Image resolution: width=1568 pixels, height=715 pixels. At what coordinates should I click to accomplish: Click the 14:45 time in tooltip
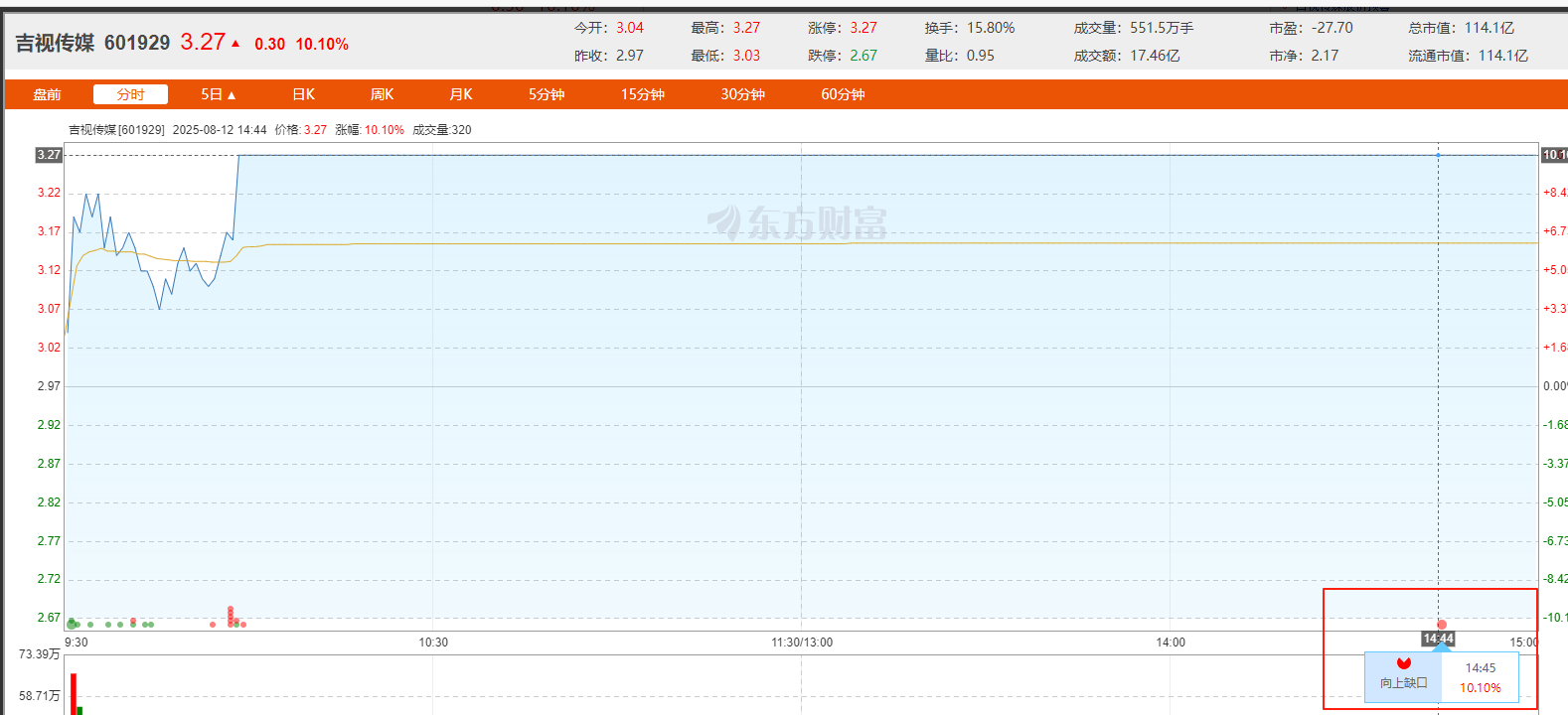click(x=1481, y=668)
